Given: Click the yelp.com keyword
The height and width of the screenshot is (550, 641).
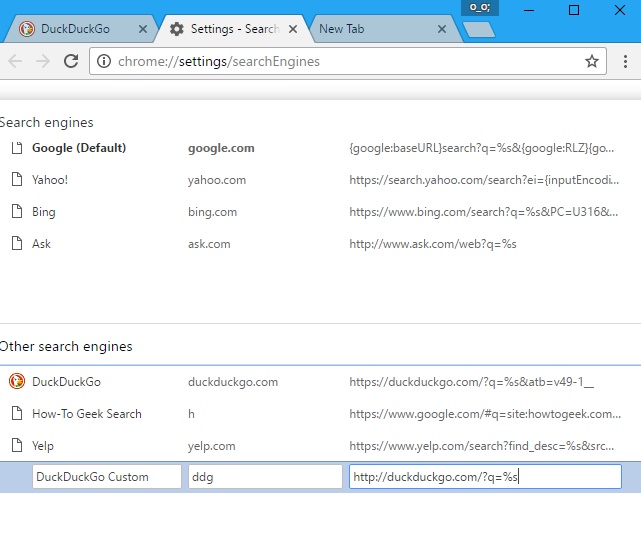Looking at the screenshot, I should (211, 446).
